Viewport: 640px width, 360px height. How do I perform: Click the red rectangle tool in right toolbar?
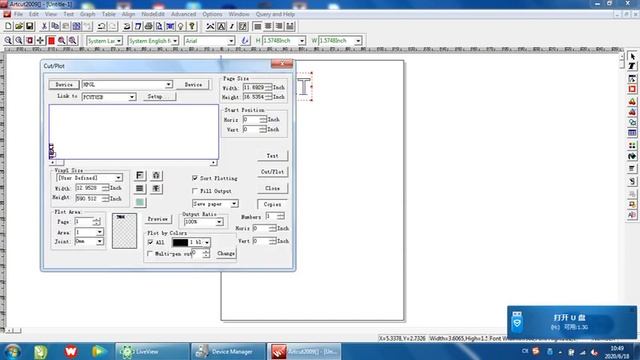click(x=632, y=89)
